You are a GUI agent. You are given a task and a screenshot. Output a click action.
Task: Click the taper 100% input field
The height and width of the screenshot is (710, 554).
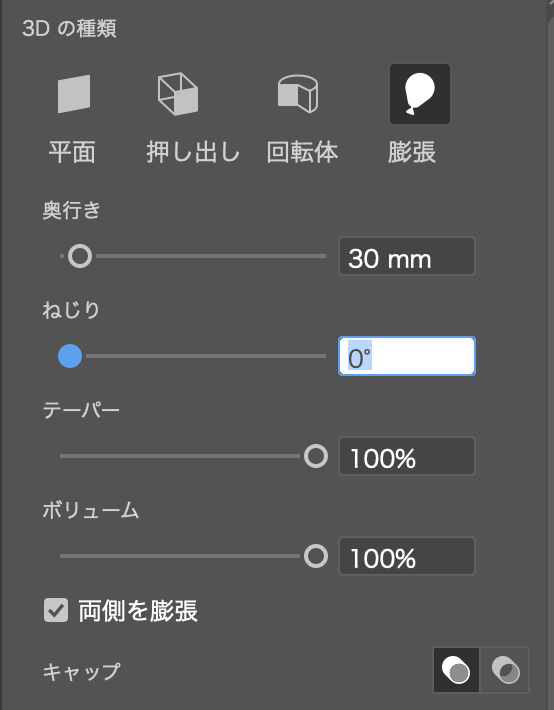[x=407, y=456]
